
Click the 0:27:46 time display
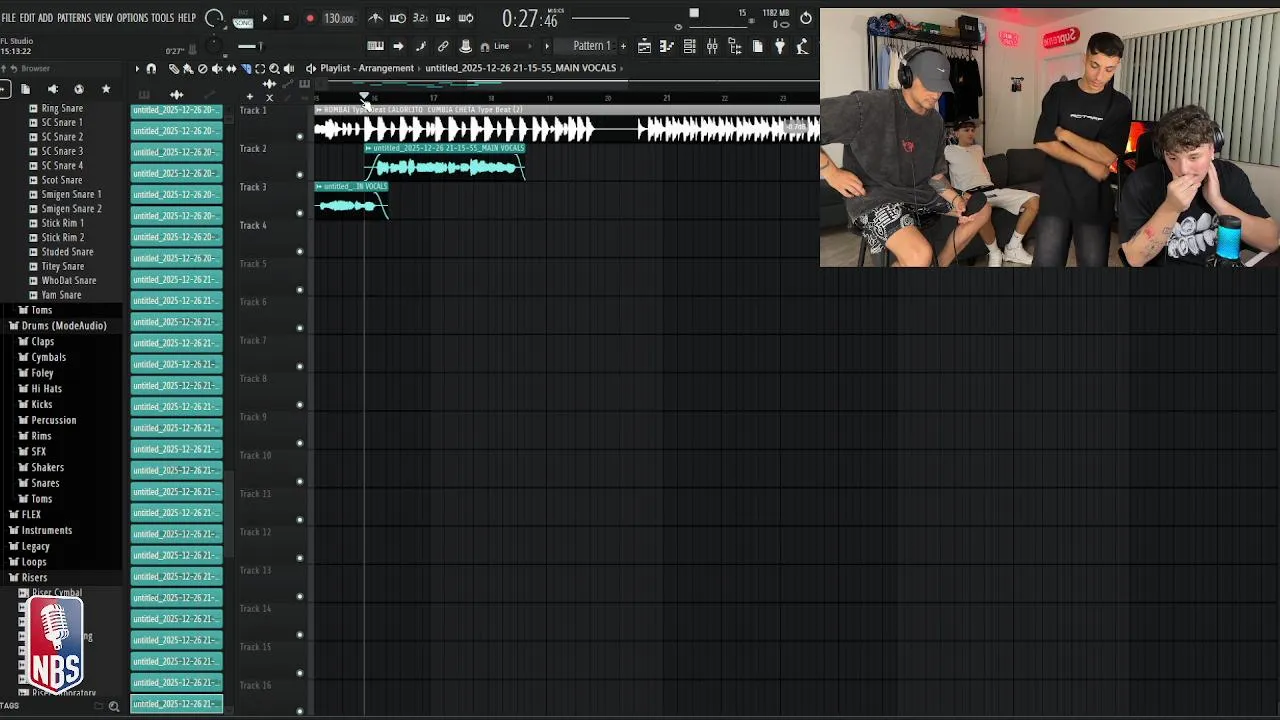point(530,19)
